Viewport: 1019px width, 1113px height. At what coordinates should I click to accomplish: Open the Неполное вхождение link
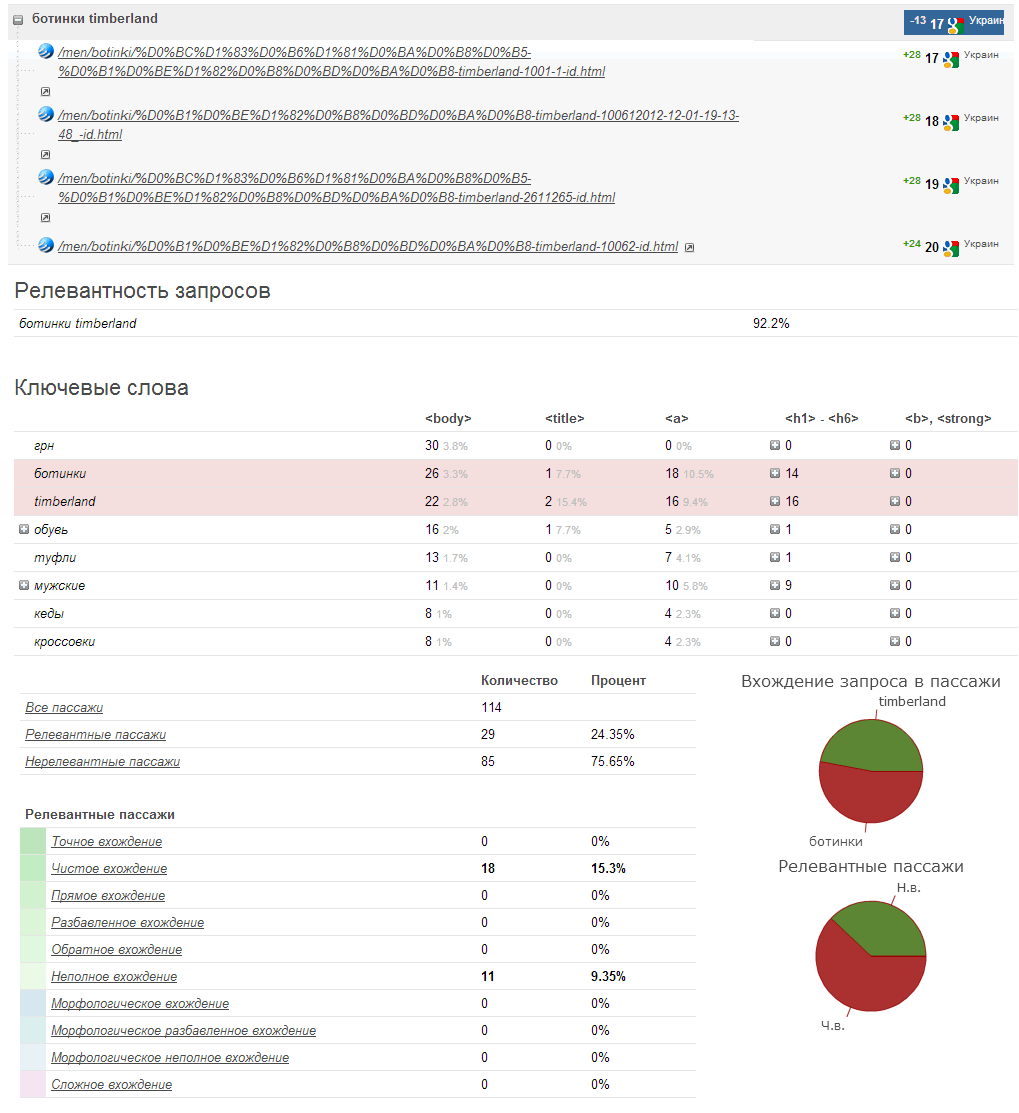pos(114,977)
